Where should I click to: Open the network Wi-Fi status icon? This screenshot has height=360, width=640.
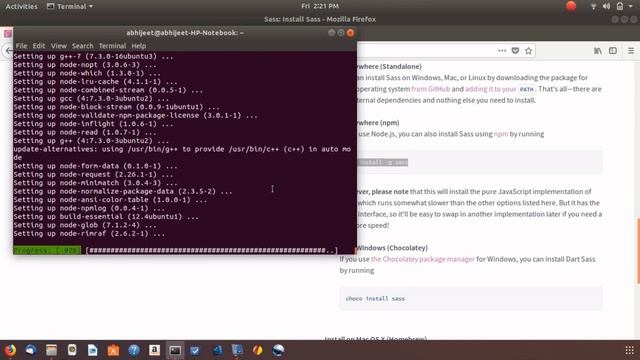593,6
